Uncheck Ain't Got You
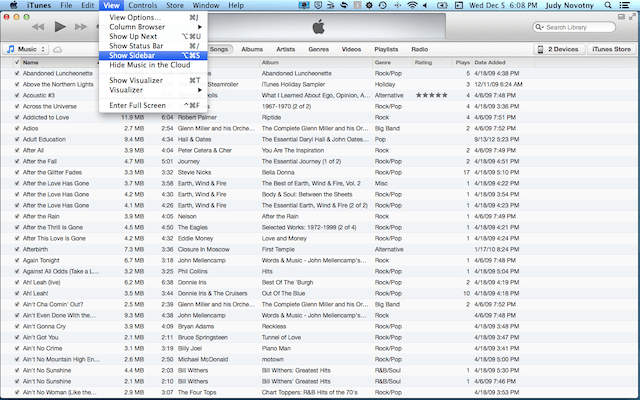 coord(17,338)
